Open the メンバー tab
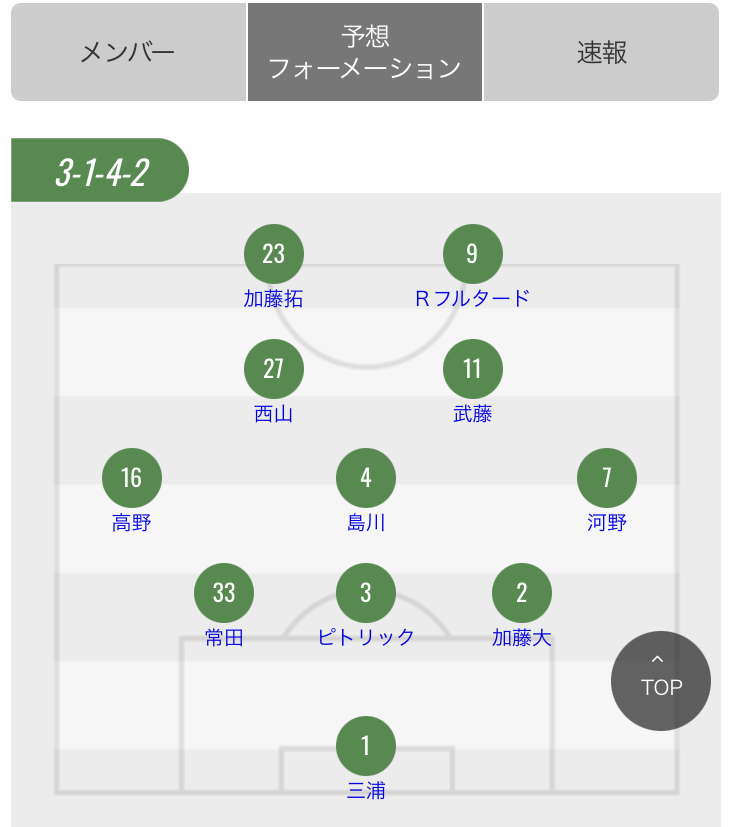The width and height of the screenshot is (741, 827). click(x=128, y=52)
